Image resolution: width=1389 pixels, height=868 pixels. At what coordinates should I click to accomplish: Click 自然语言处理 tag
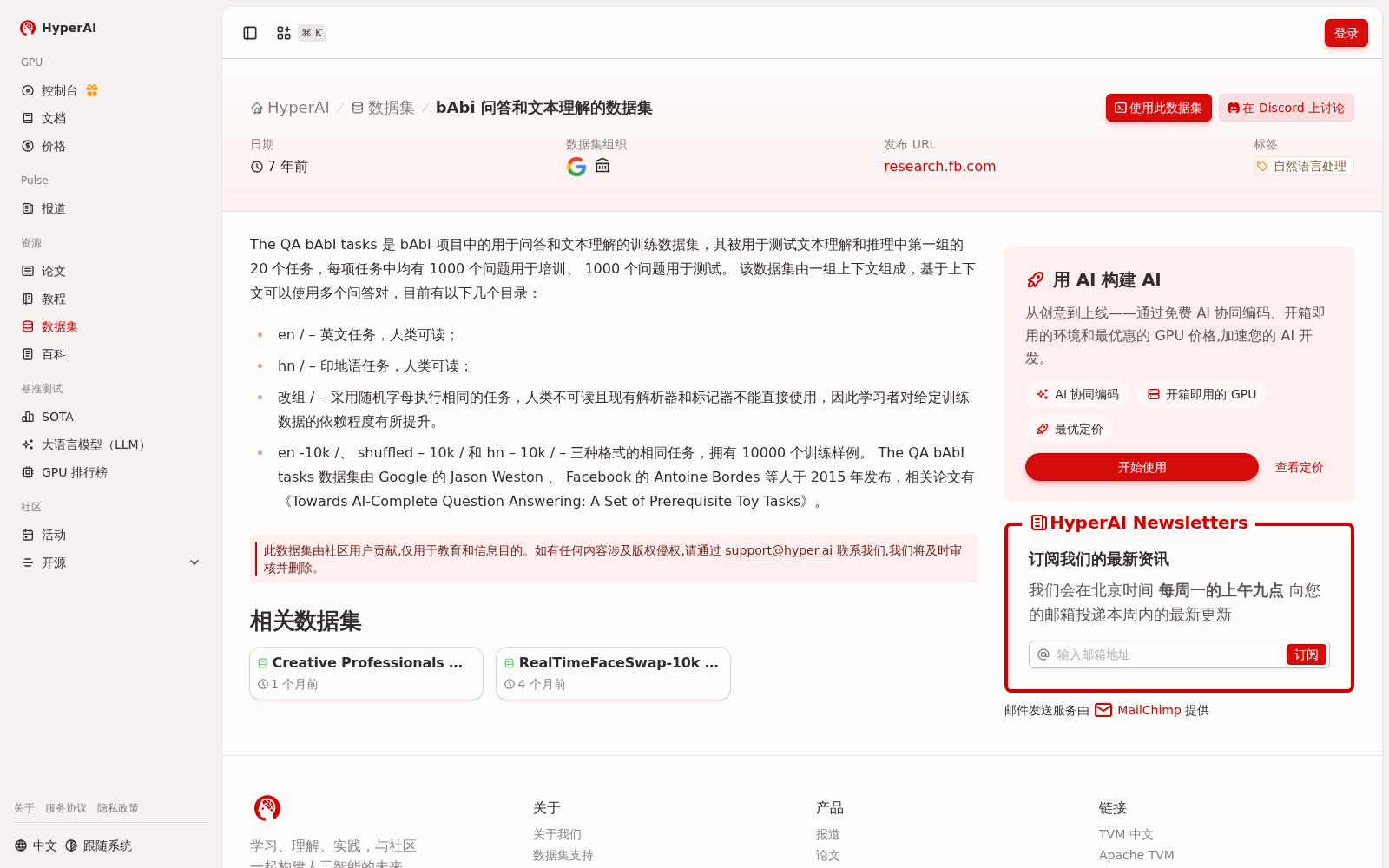(1303, 166)
